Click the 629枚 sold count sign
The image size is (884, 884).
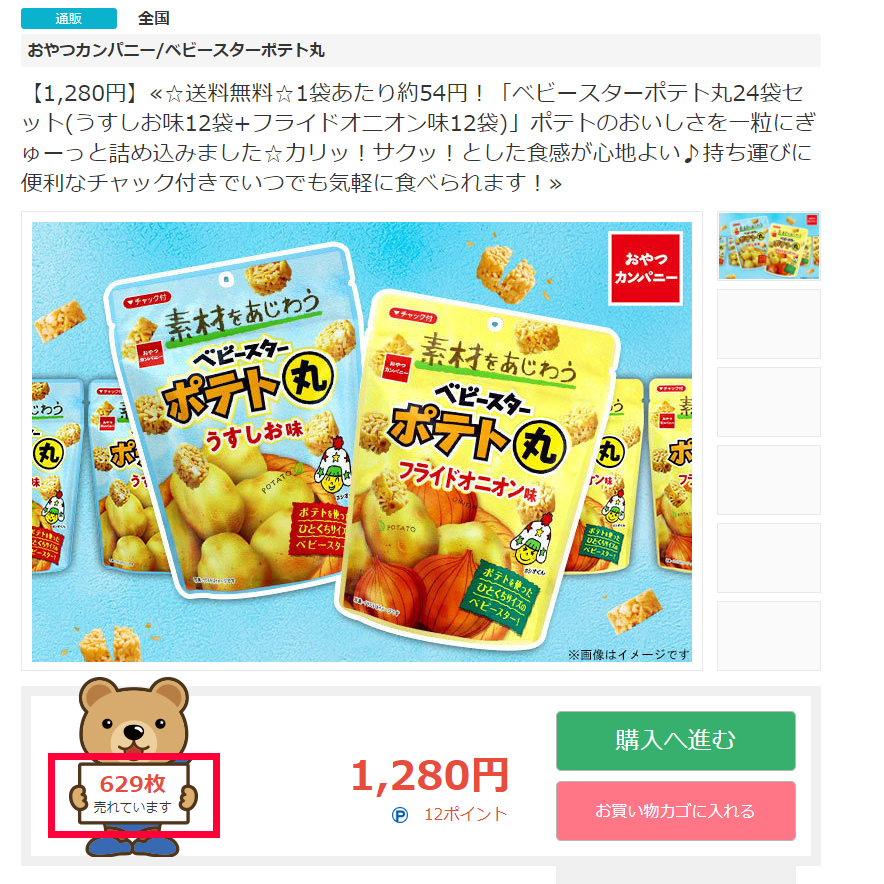tap(133, 793)
